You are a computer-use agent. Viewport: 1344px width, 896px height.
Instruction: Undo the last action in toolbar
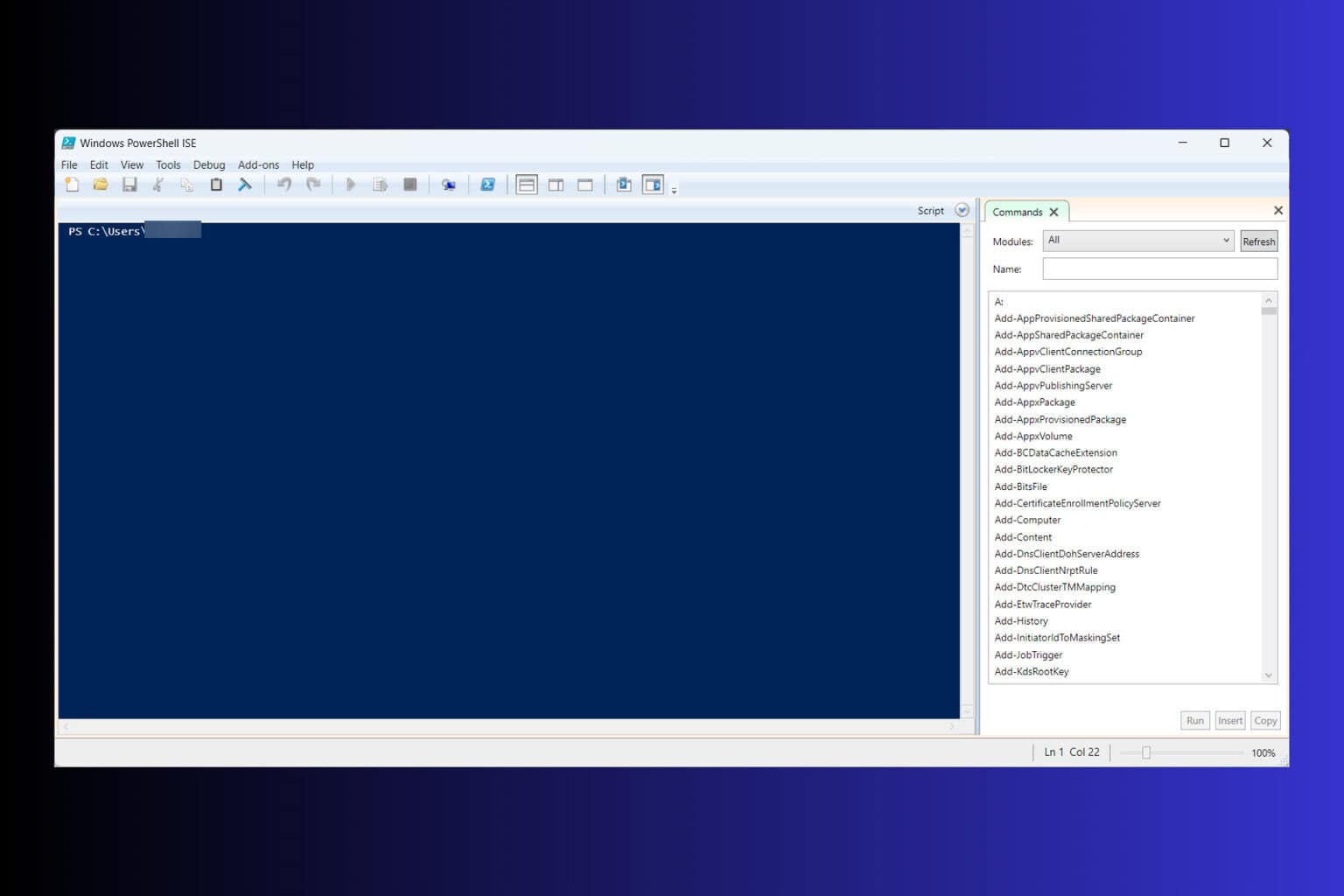pos(284,185)
